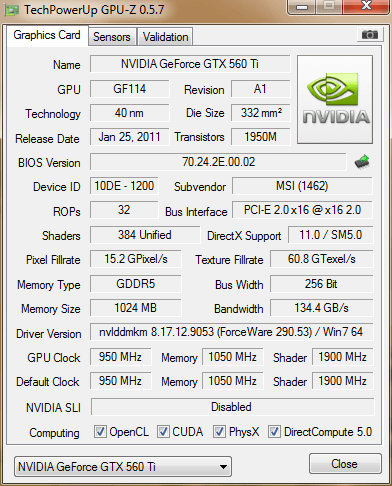Click the NVIDIA logo image
The width and height of the screenshot is (392, 486).
coord(335,100)
